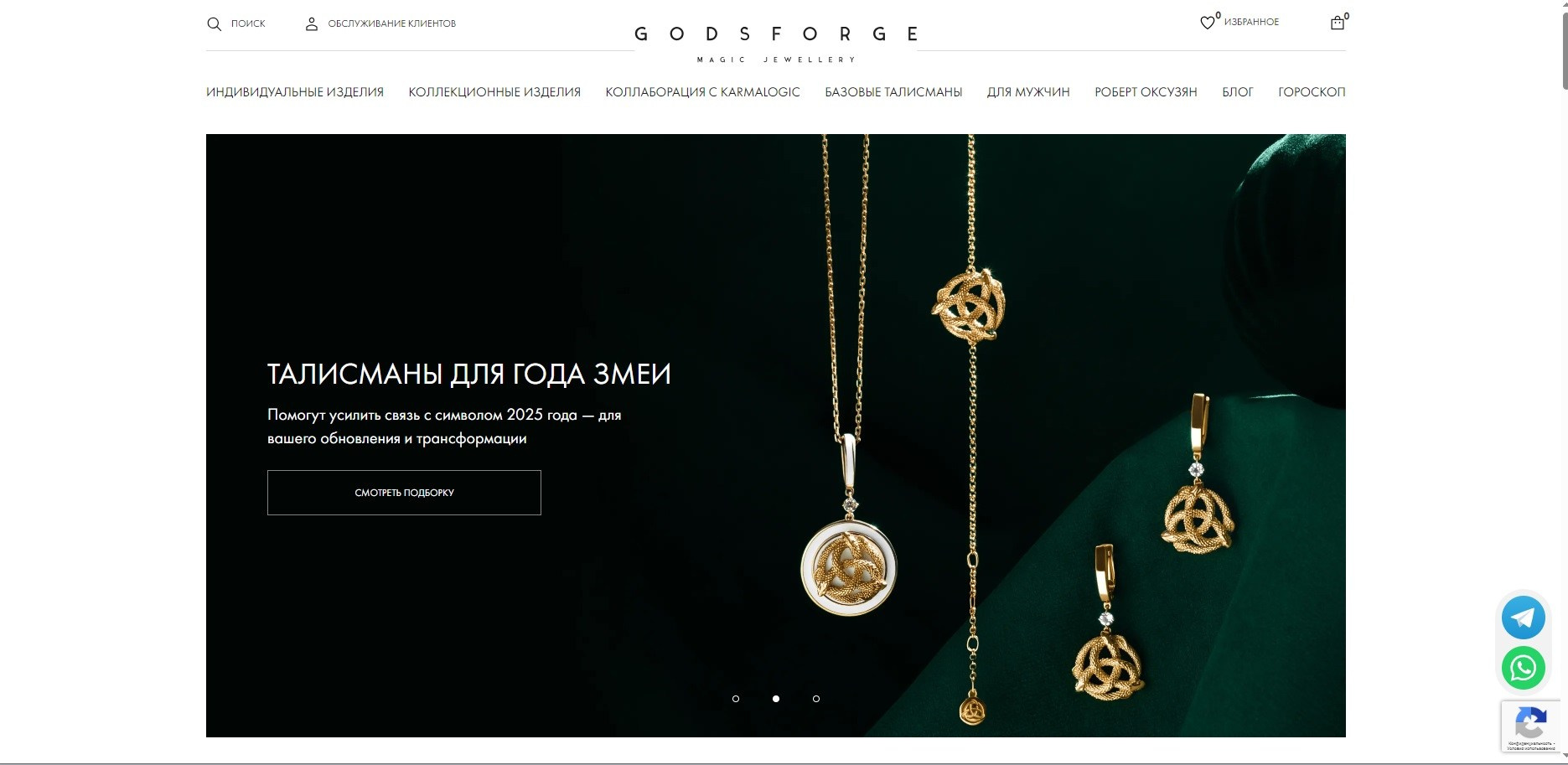Go to Для мужчин section

(x=1028, y=92)
